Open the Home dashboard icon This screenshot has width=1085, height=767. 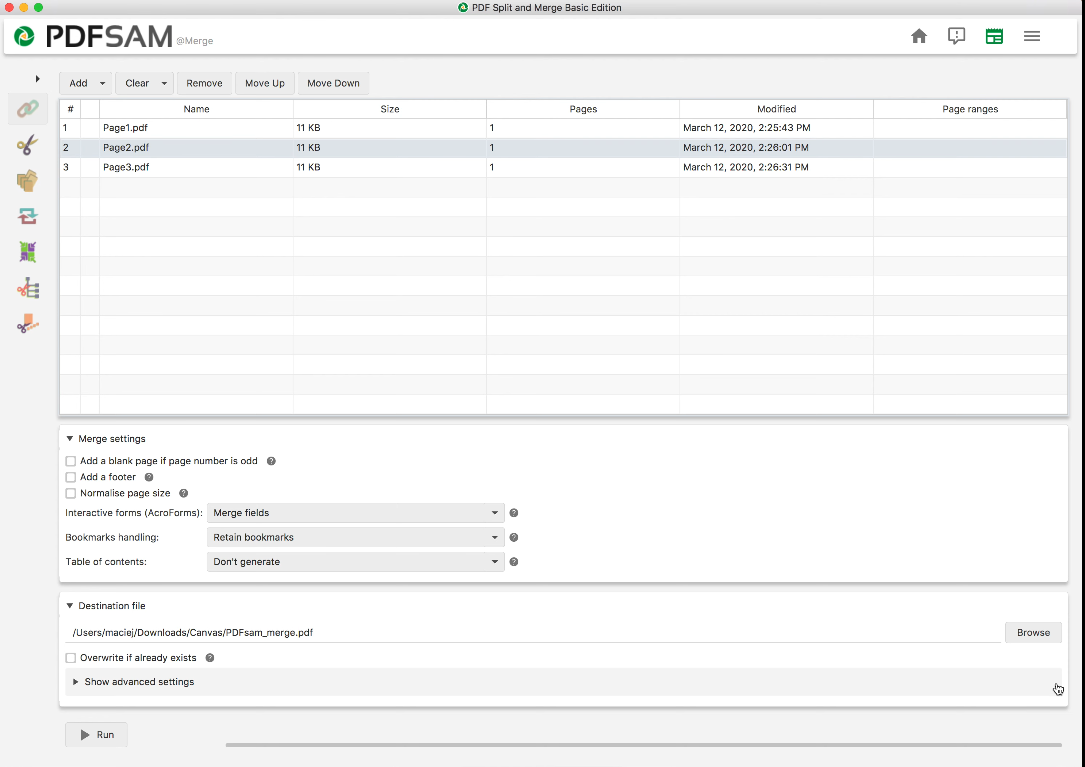tap(919, 36)
